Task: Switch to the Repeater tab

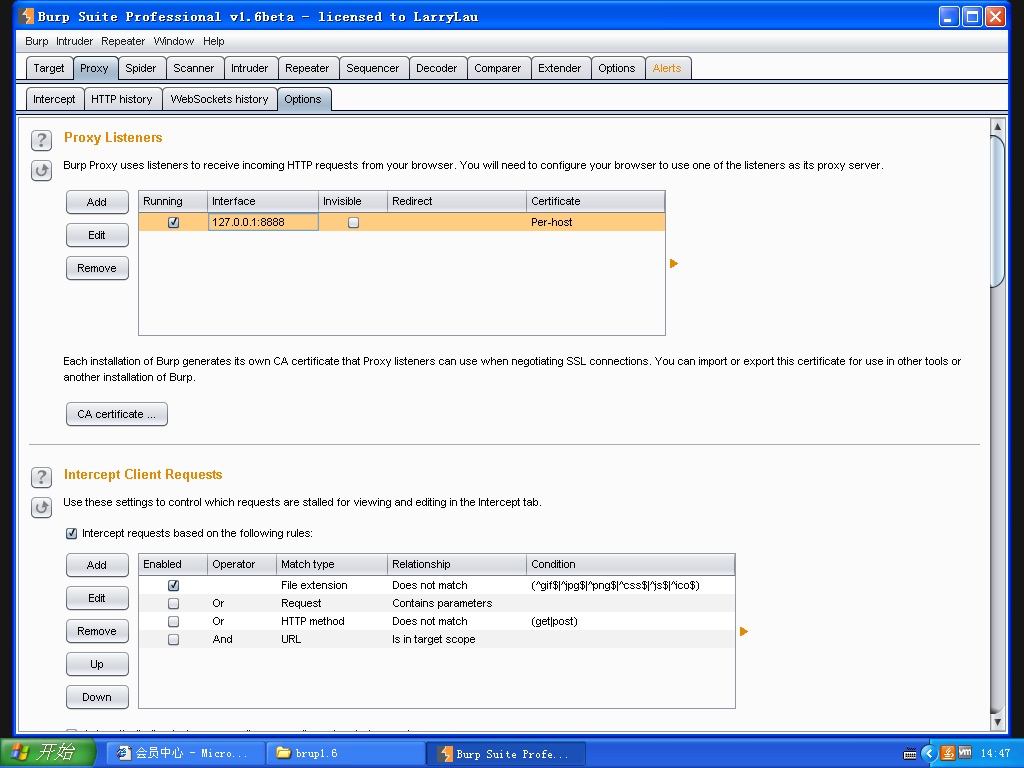Action: pyautogui.click(x=307, y=68)
